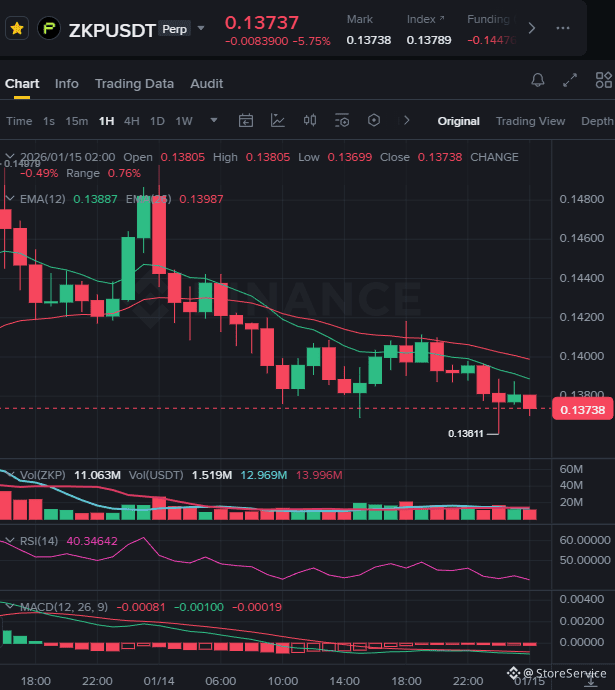
Task: Select the Time line chart view
Action: (x=19, y=121)
